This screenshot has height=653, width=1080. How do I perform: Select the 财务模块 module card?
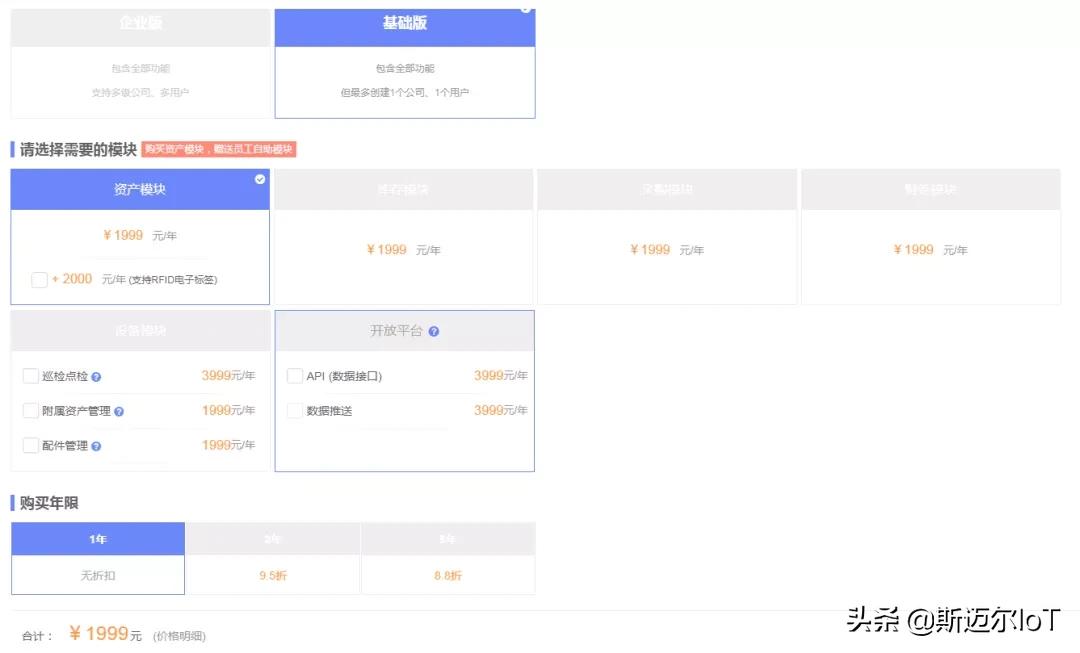tap(930, 235)
